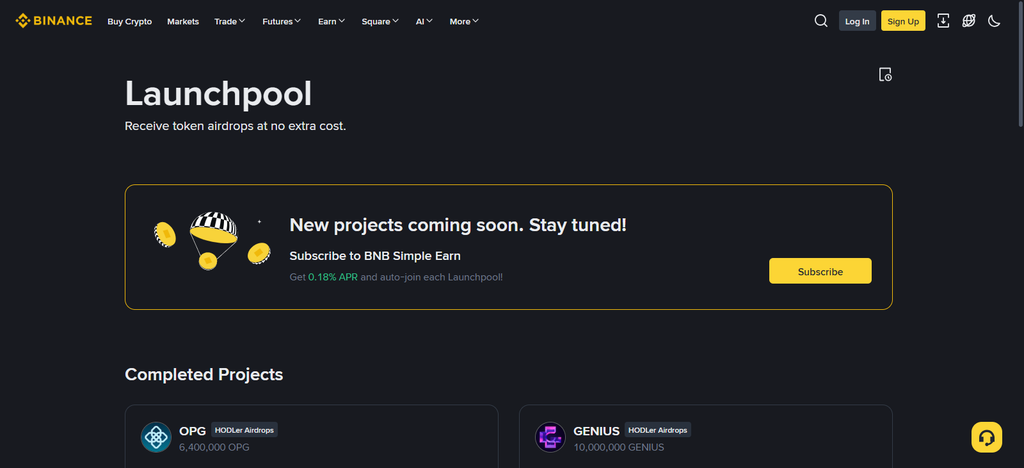Click Completed Projects heading

204,374
